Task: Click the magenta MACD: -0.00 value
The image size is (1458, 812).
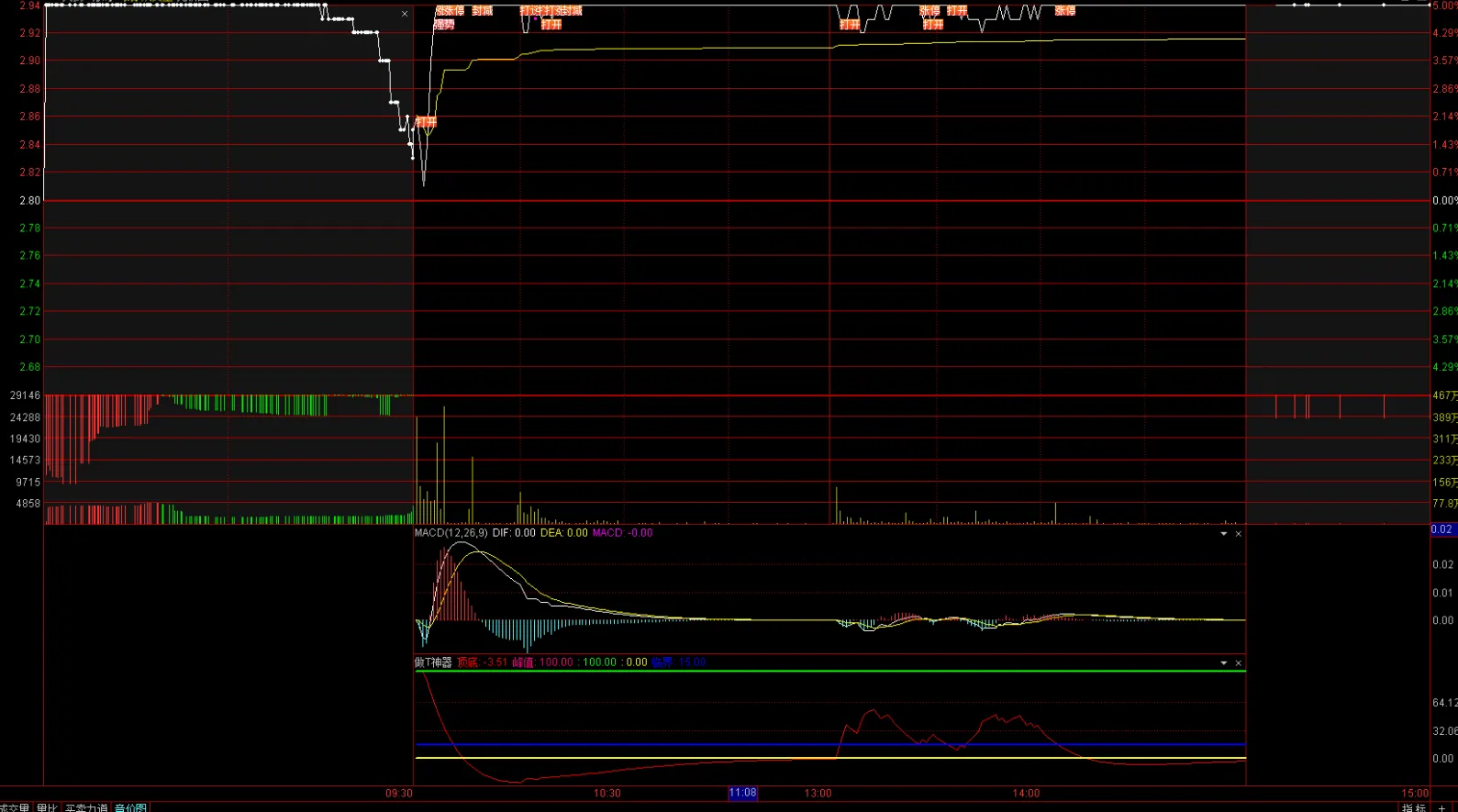Action: (x=623, y=533)
